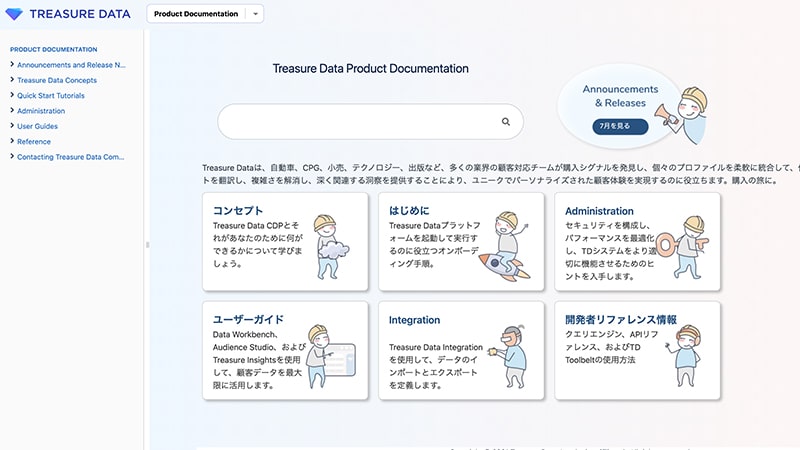Click the Integration card description text

click(436, 366)
